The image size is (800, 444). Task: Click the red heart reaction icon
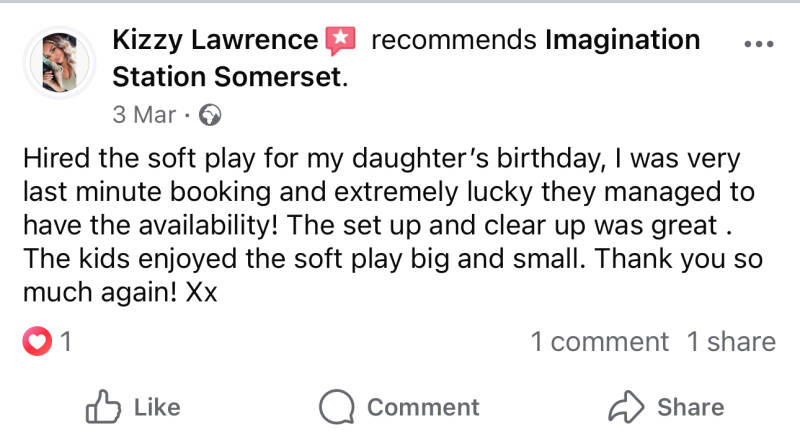point(36,342)
